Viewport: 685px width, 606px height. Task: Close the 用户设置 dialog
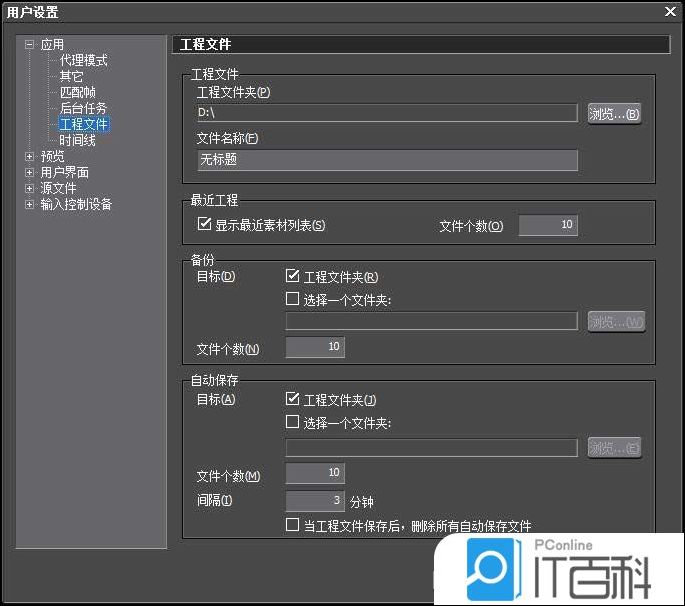(670, 11)
